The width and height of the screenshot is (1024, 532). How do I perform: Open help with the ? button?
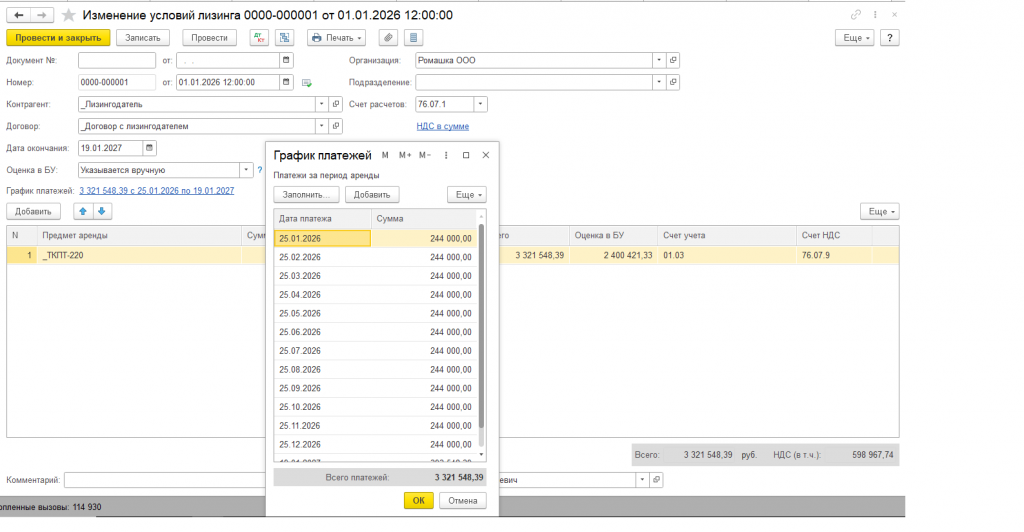(x=889, y=38)
